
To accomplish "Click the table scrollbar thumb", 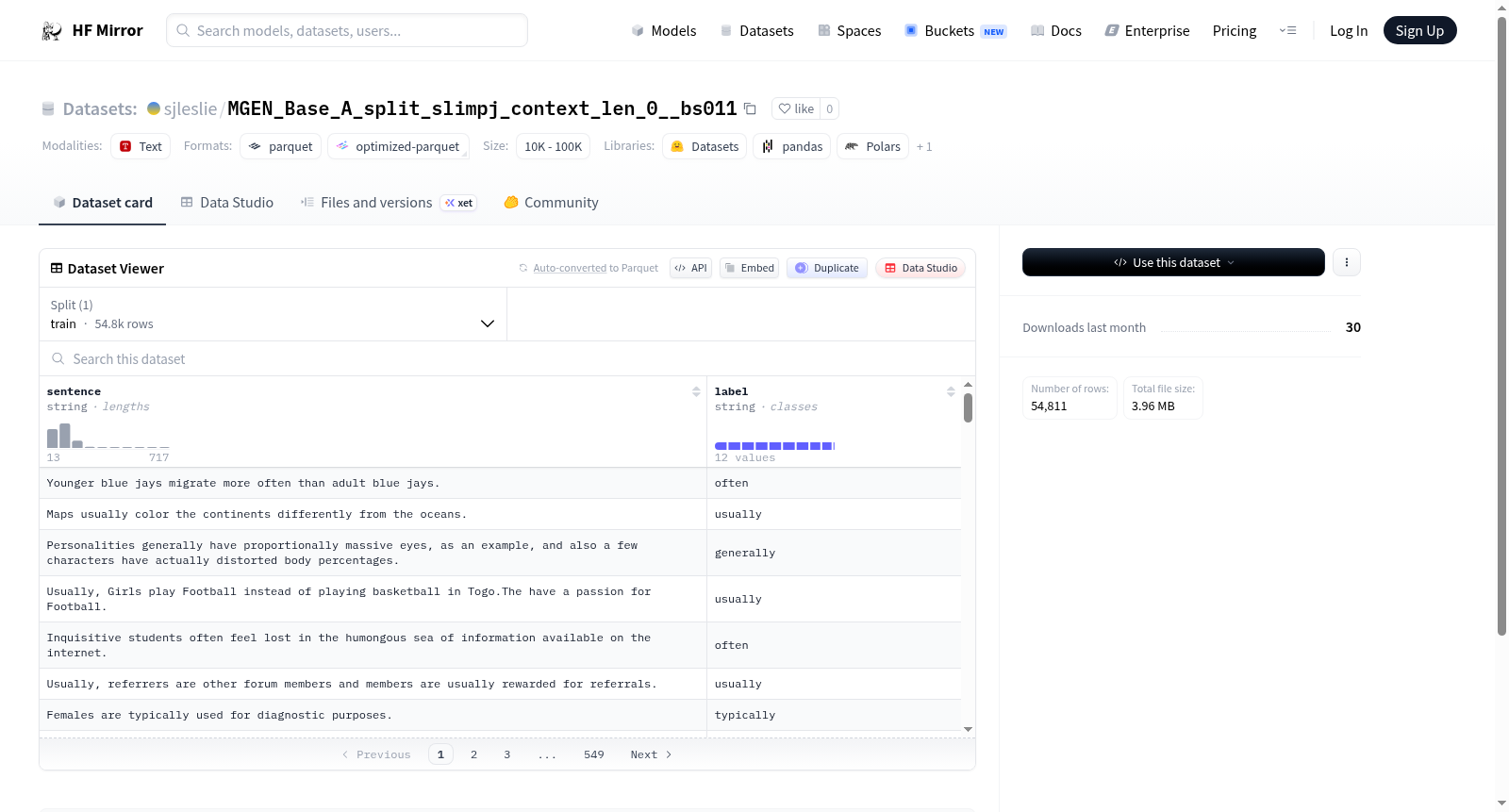I will (968, 407).
